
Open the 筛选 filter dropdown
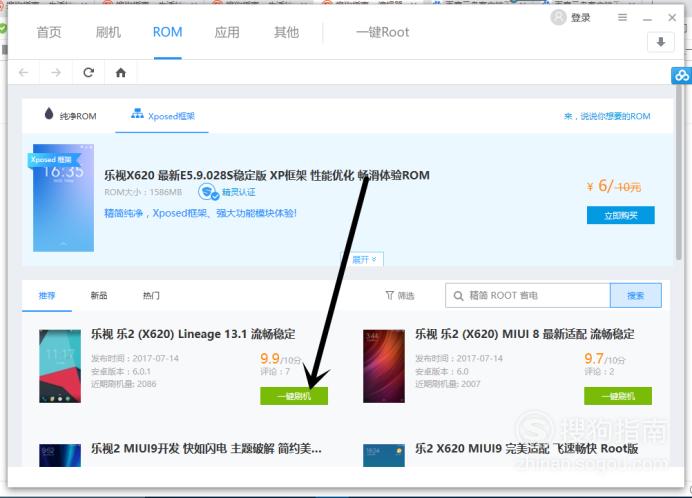click(400, 295)
